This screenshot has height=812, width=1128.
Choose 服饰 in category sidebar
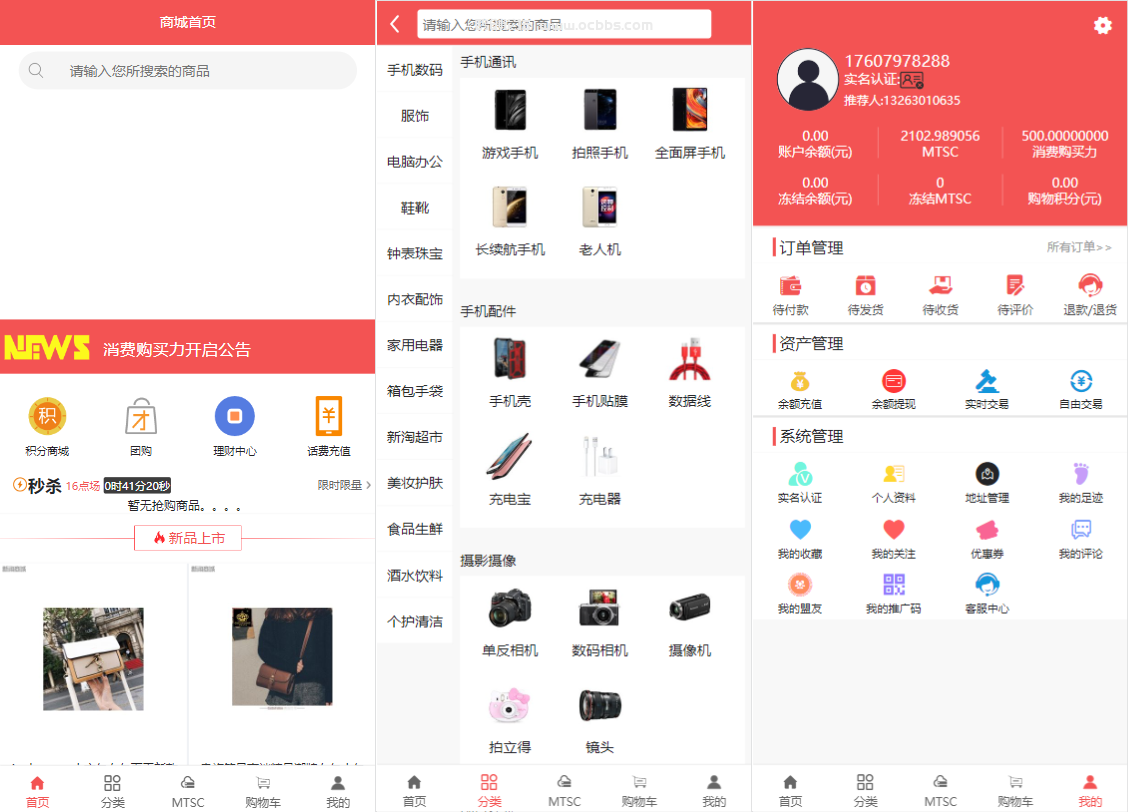(414, 116)
